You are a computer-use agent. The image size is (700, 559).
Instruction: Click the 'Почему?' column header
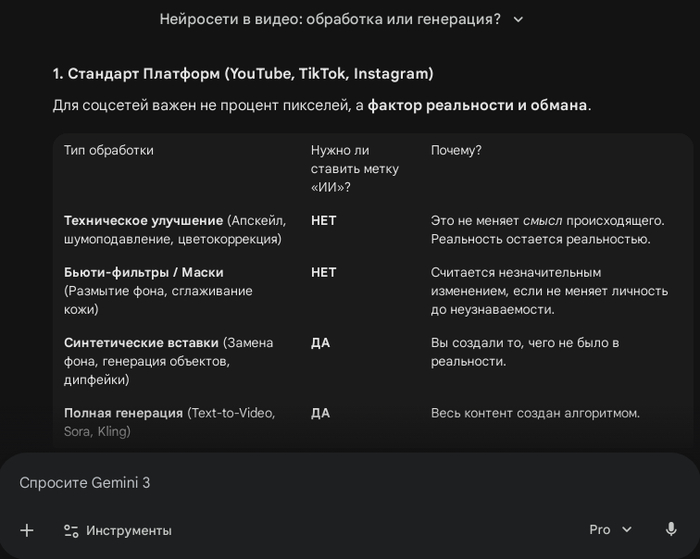click(456, 150)
